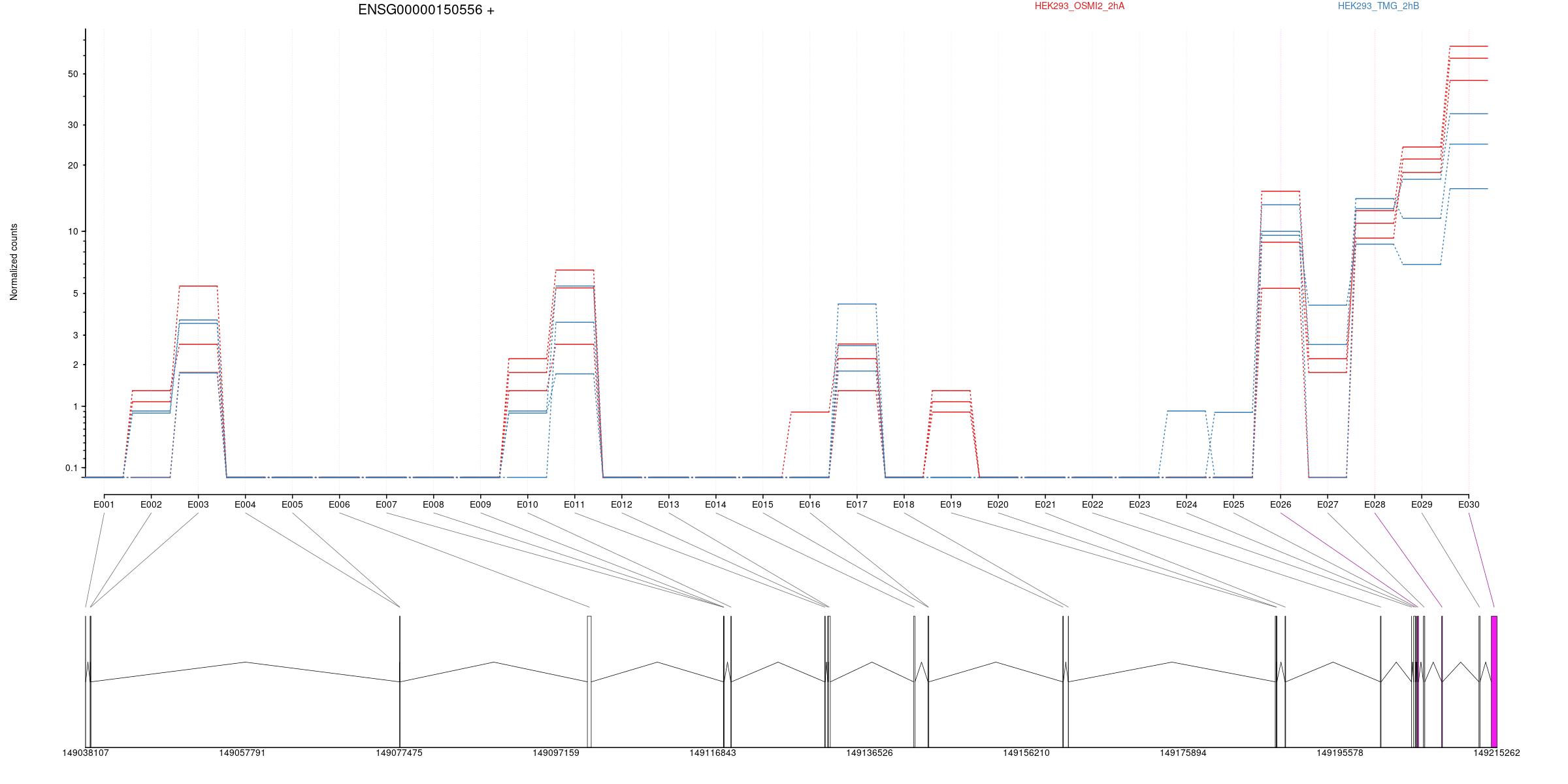Click exon label E025
This screenshot has width=1568, height=784.
point(1233,504)
